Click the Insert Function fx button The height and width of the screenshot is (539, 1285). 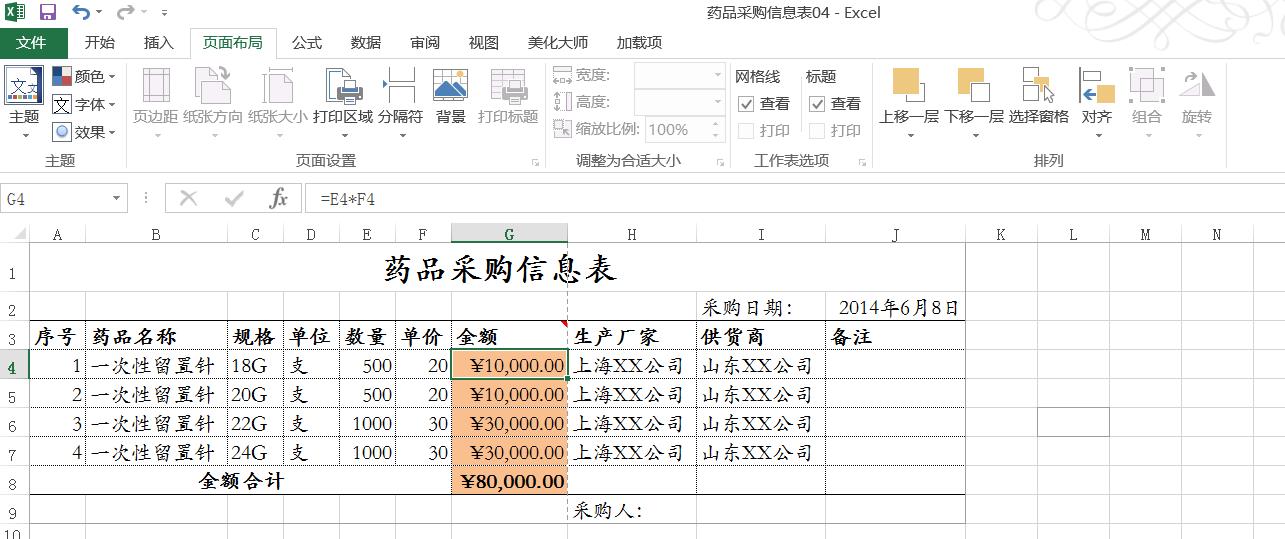tap(279, 199)
